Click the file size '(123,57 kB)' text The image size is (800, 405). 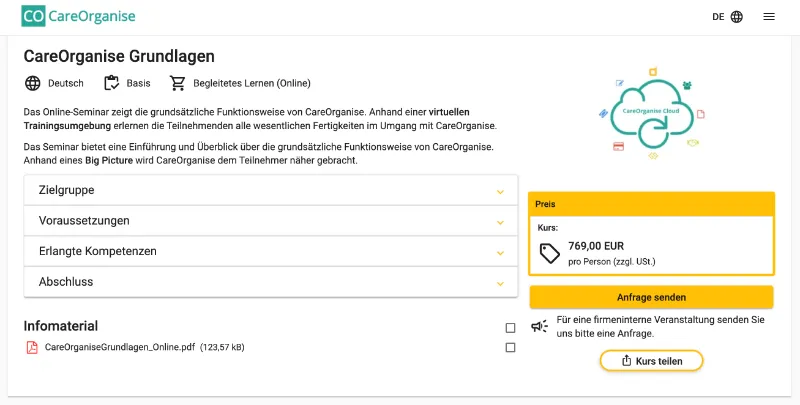pos(222,347)
